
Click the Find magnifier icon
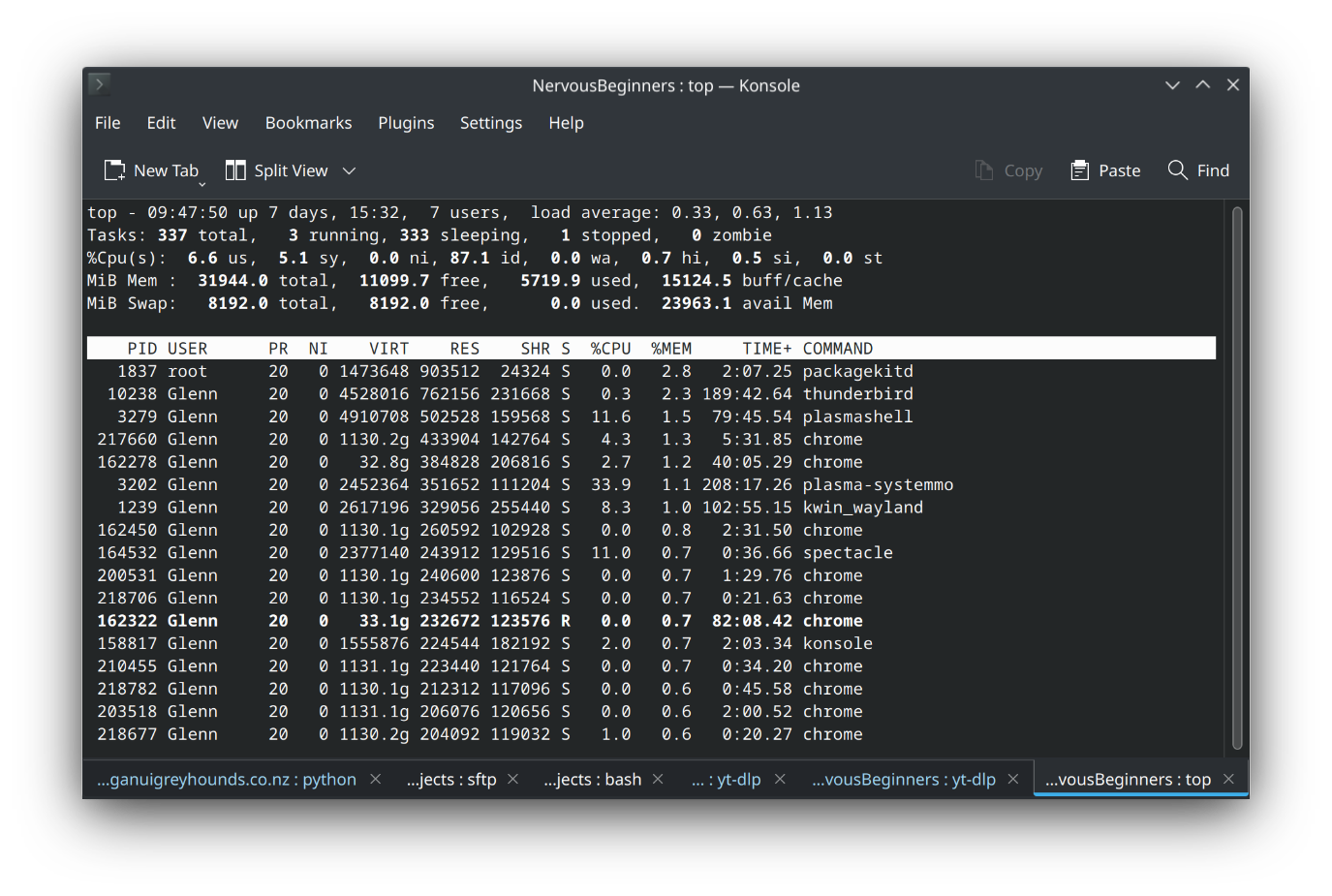(x=1178, y=170)
